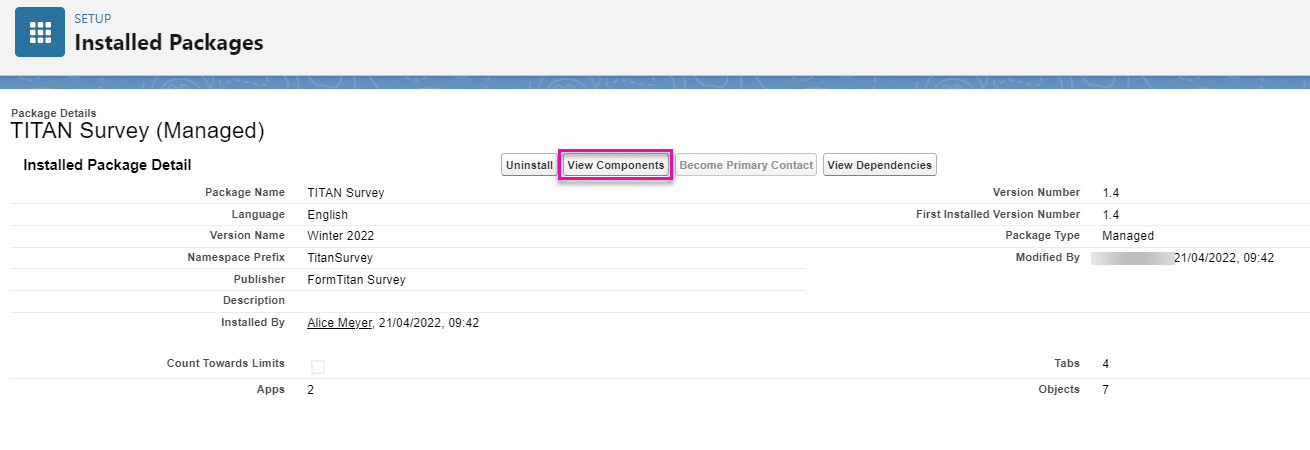Viewport: 1310px width, 450px height.
Task: Click the SETUP breadcrumb label
Action: coord(93,19)
